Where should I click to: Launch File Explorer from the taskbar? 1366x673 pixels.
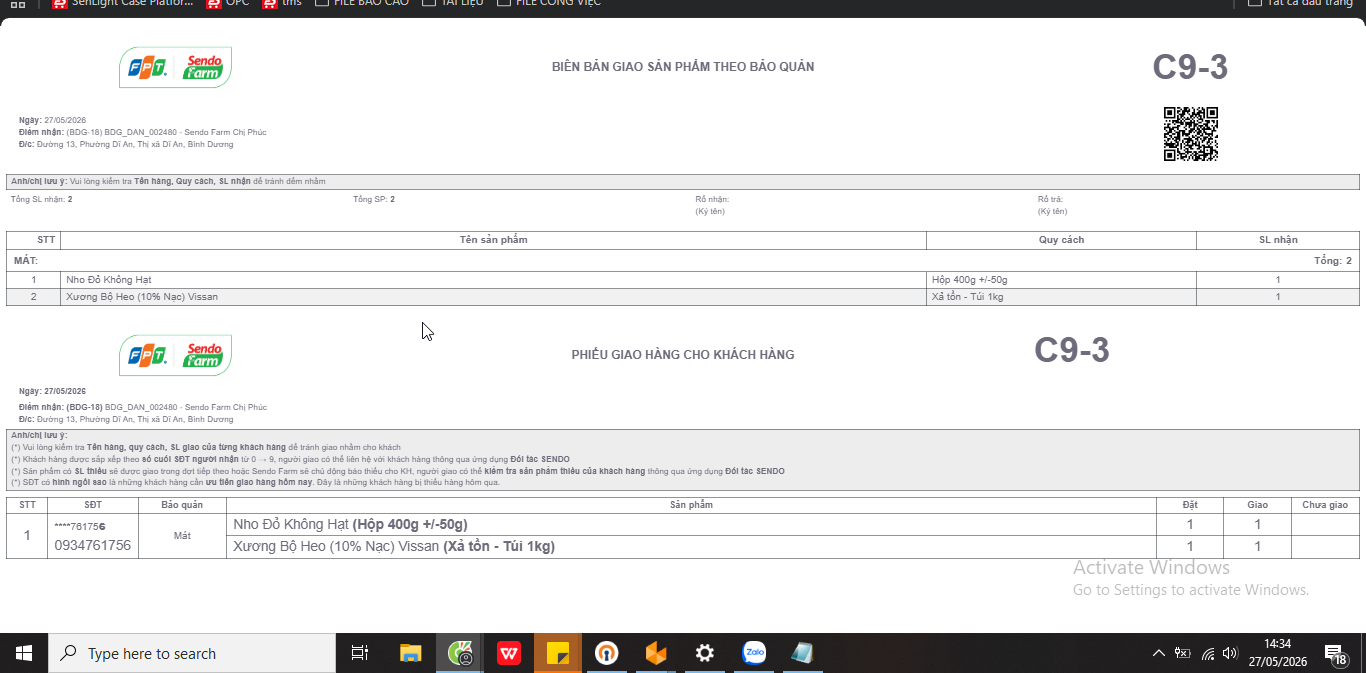coord(410,653)
